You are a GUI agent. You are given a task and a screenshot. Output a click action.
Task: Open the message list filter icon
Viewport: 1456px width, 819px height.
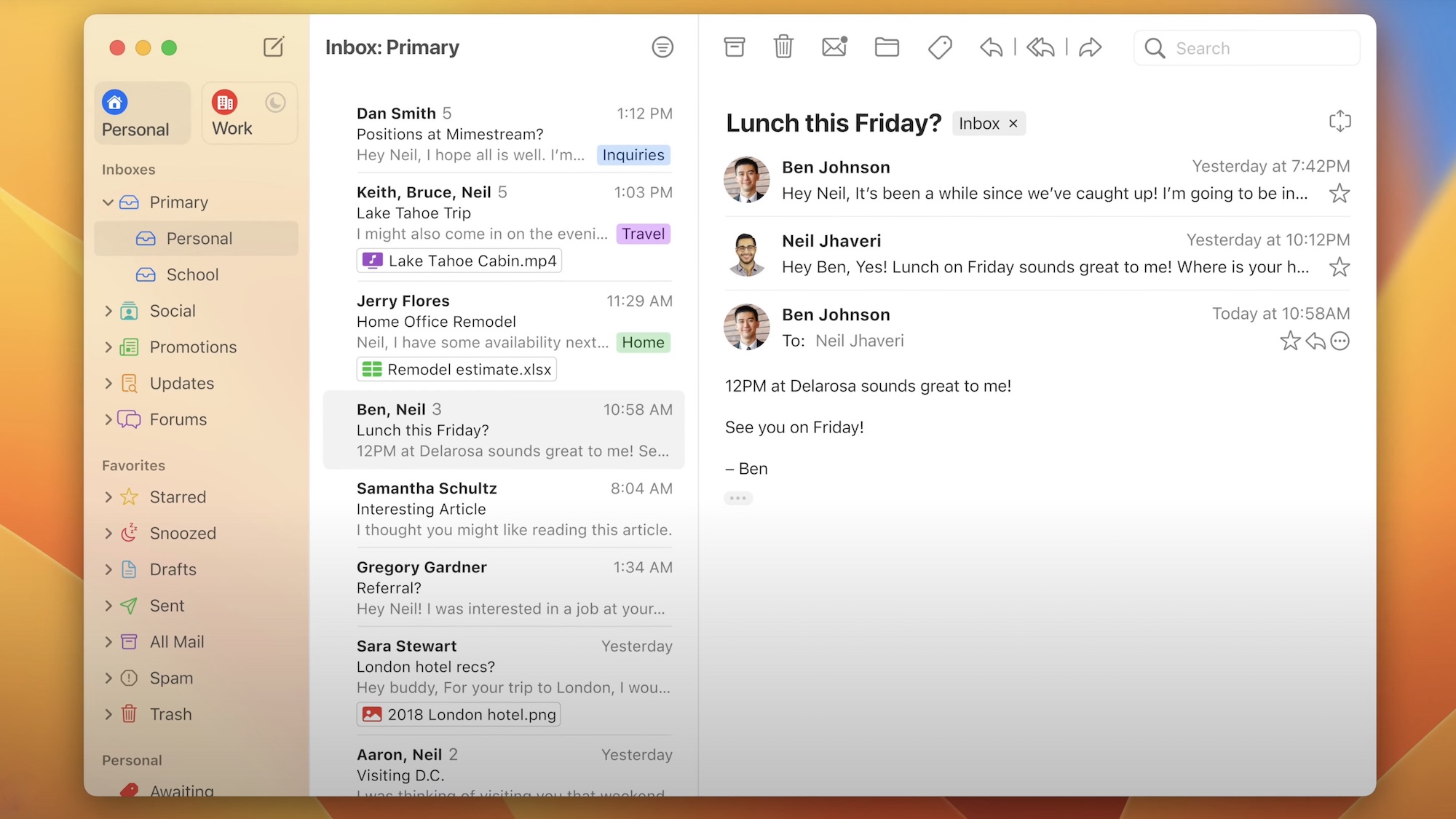[662, 47]
